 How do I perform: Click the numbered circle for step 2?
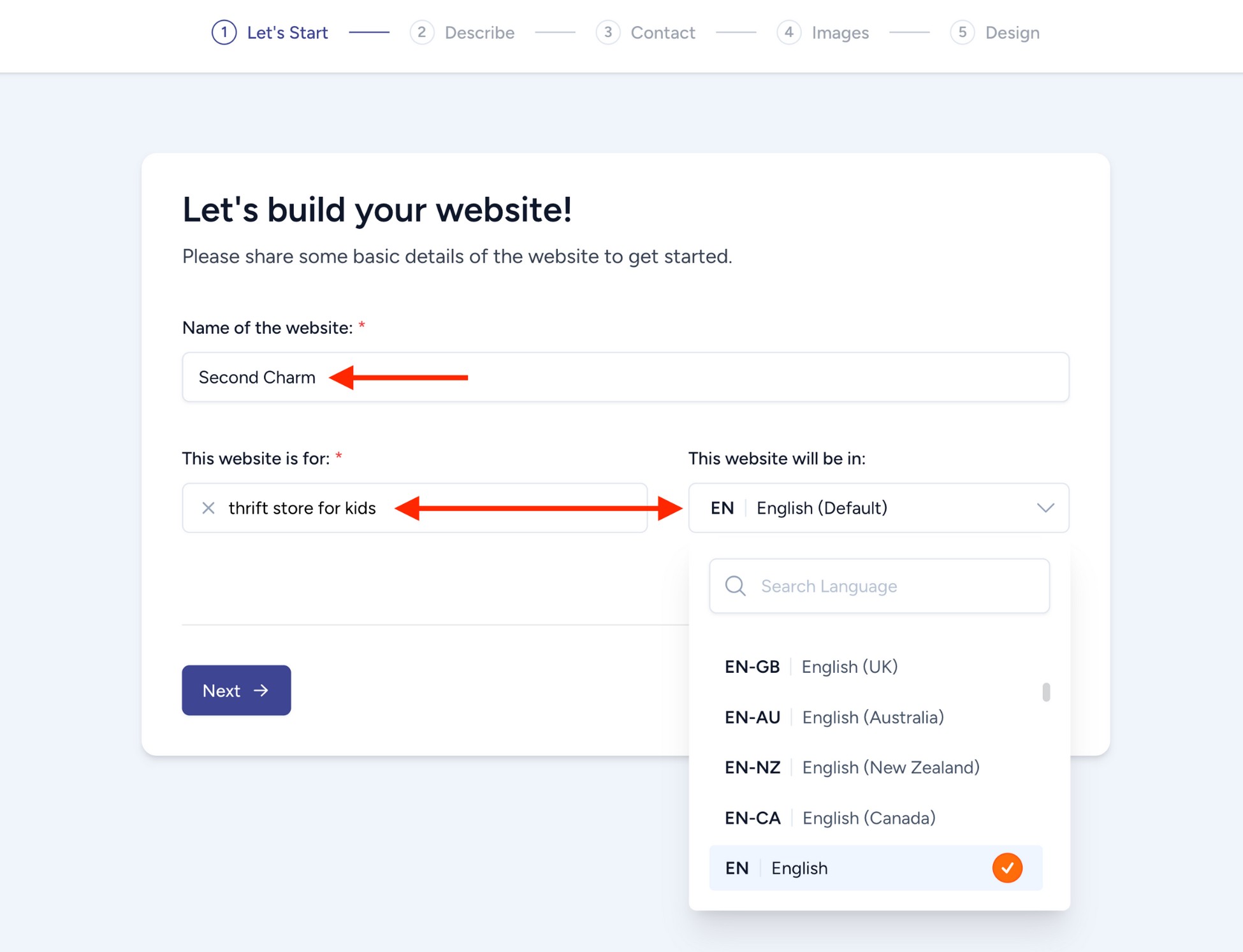pyautogui.click(x=421, y=32)
